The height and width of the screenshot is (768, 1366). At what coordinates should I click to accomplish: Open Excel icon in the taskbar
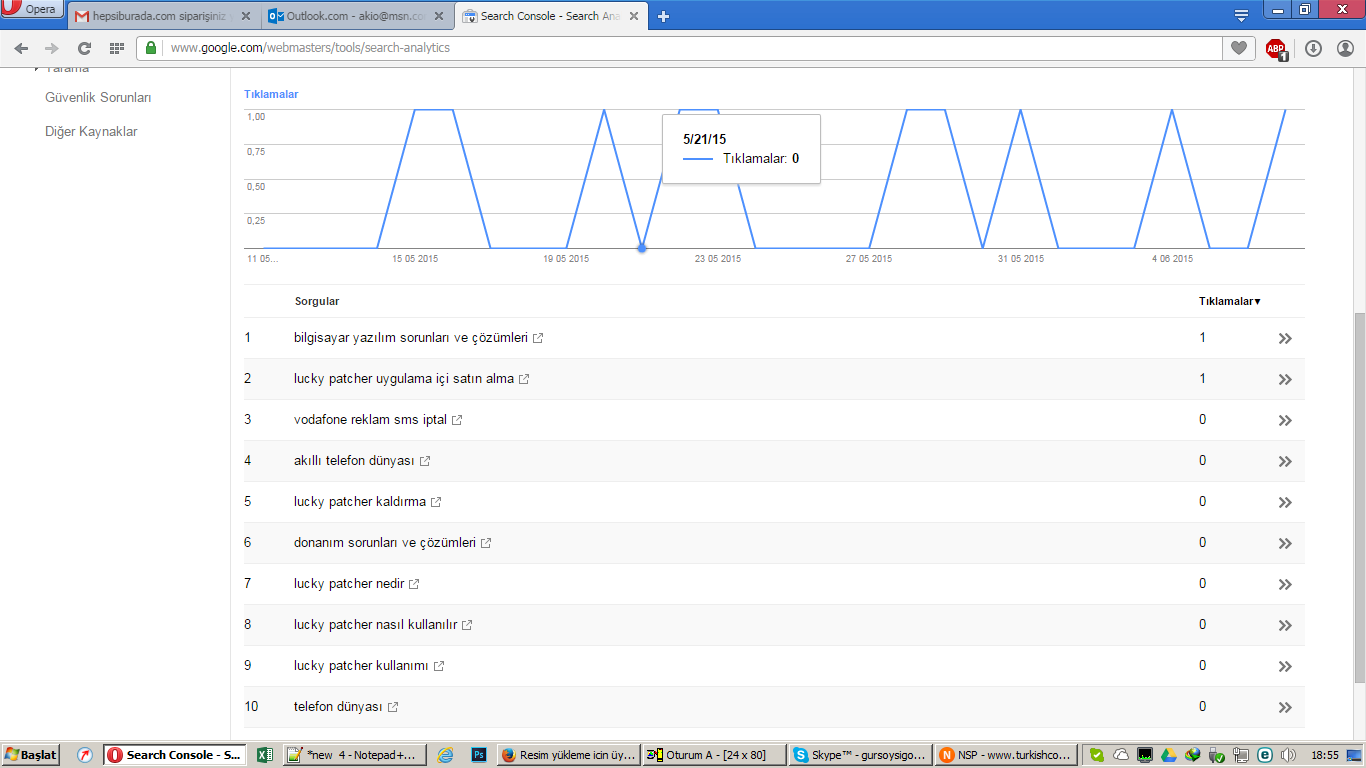point(265,755)
